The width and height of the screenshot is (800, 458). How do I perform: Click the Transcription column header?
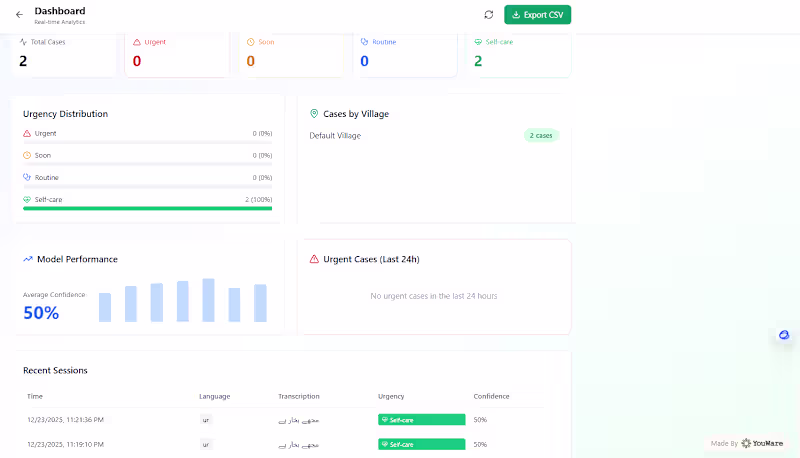coord(298,396)
